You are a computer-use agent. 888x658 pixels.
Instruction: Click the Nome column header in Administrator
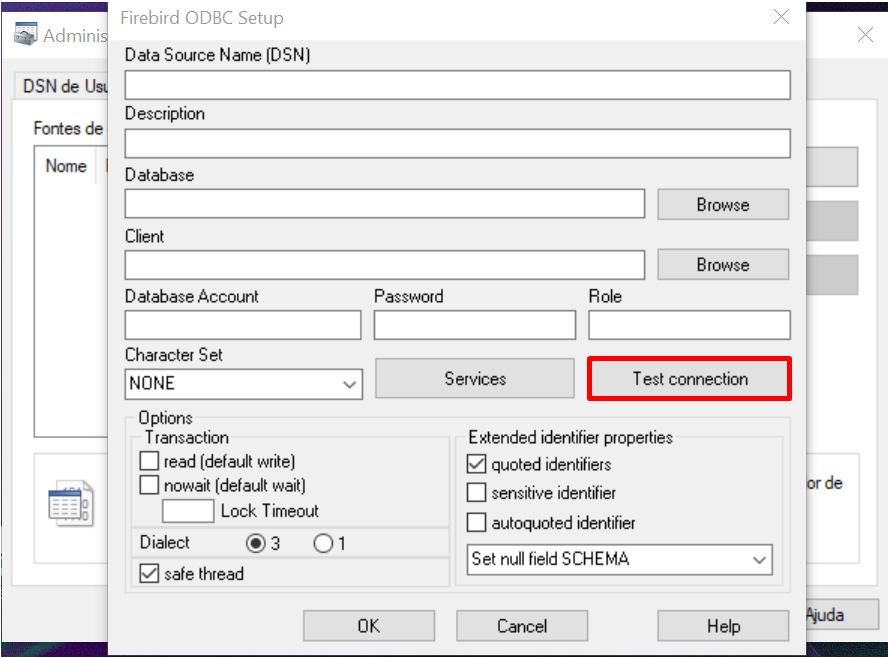tap(66, 166)
